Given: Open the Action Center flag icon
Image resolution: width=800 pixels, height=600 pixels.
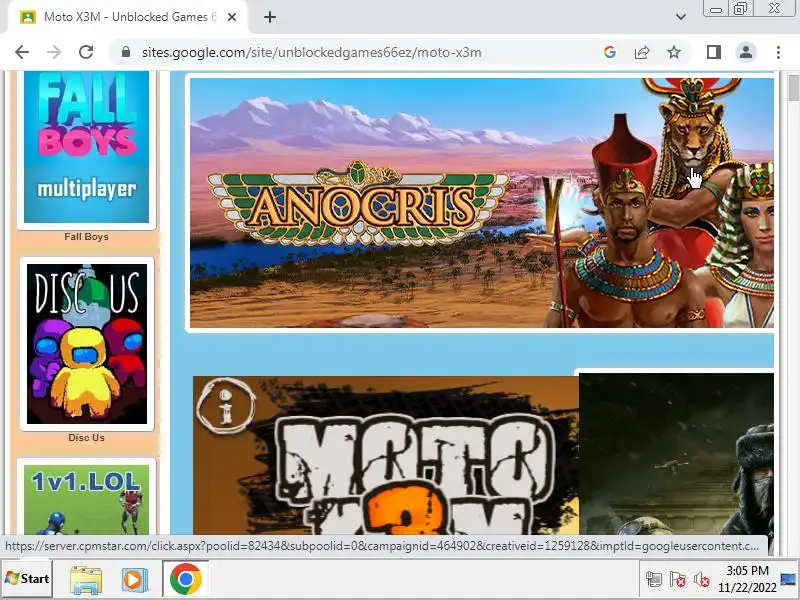Looking at the screenshot, I should point(678,579).
